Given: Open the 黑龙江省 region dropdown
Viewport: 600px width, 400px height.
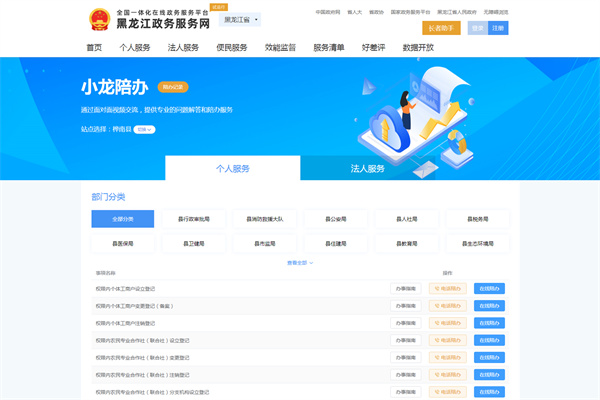Looking at the screenshot, I should point(240,20).
